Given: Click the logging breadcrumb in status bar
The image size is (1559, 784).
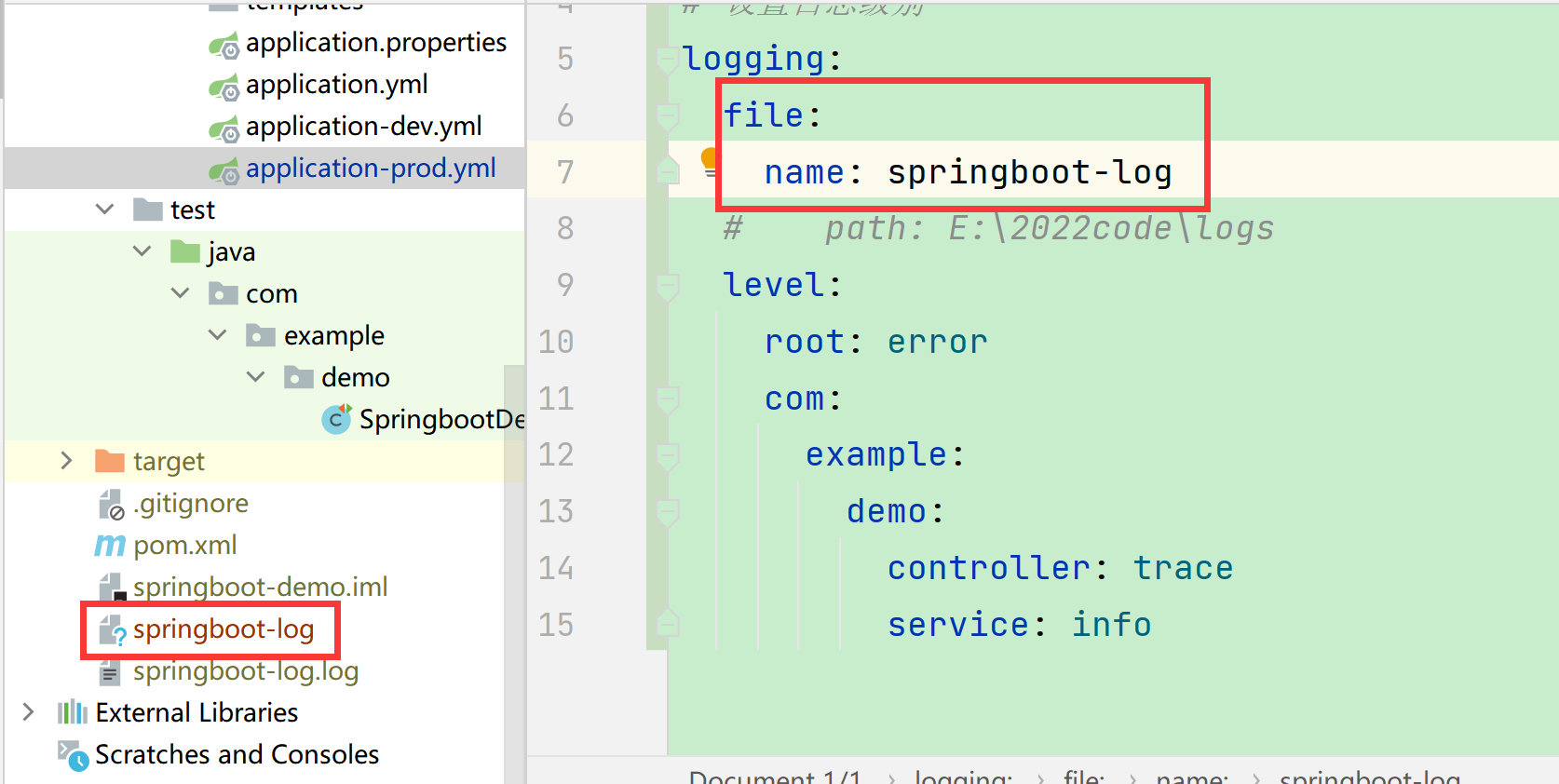Looking at the screenshot, I should click(x=963, y=777).
